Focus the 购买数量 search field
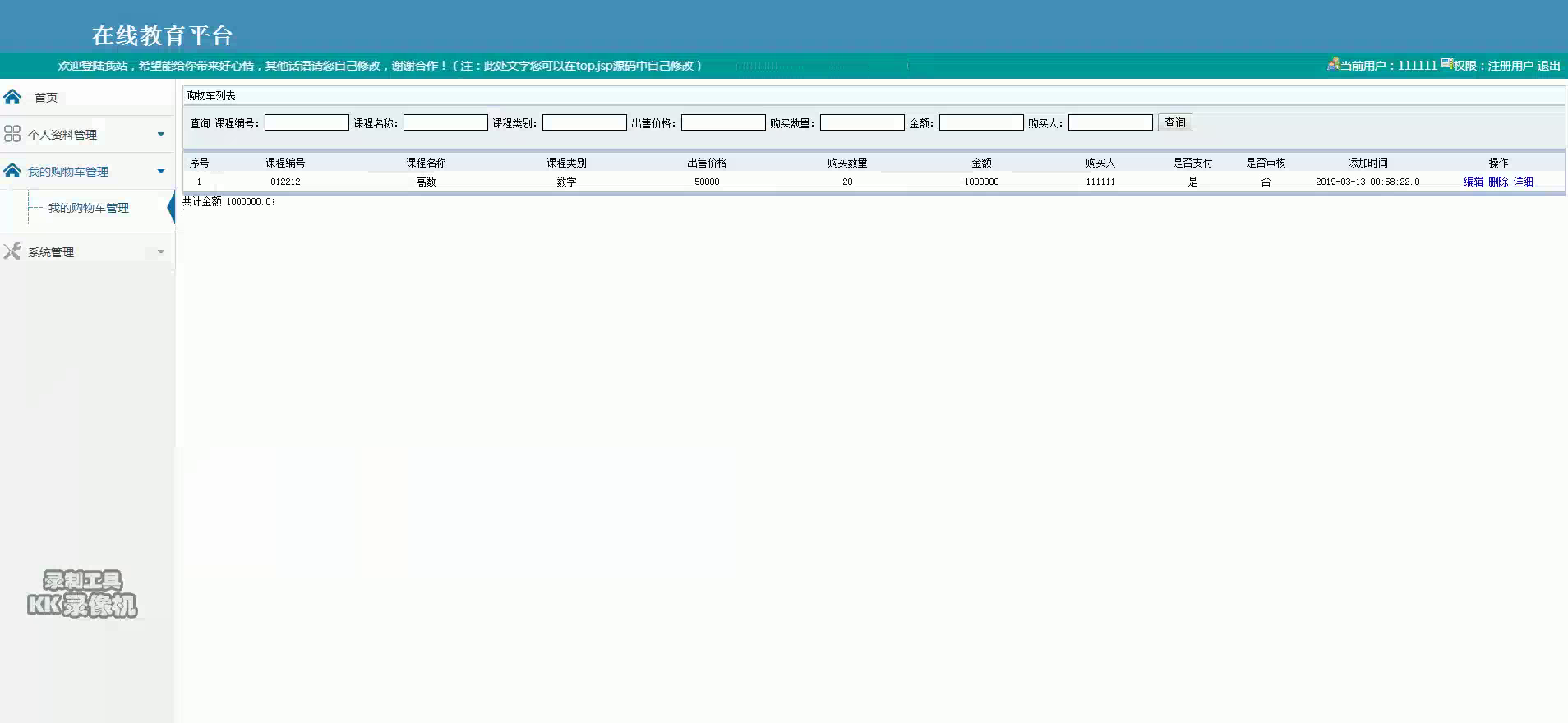1568x723 pixels. pos(862,122)
